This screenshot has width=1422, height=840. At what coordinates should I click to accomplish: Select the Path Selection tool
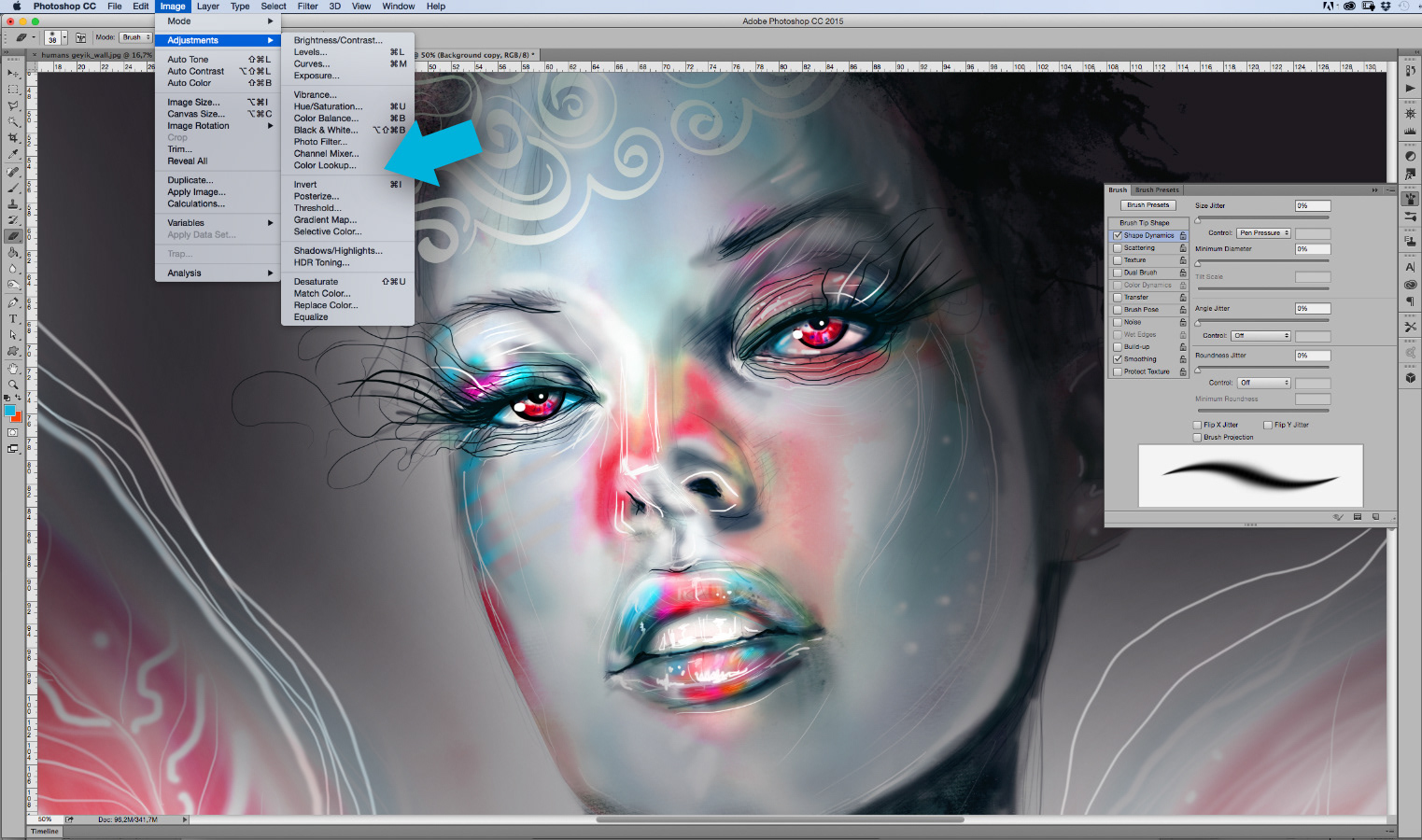[x=13, y=335]
